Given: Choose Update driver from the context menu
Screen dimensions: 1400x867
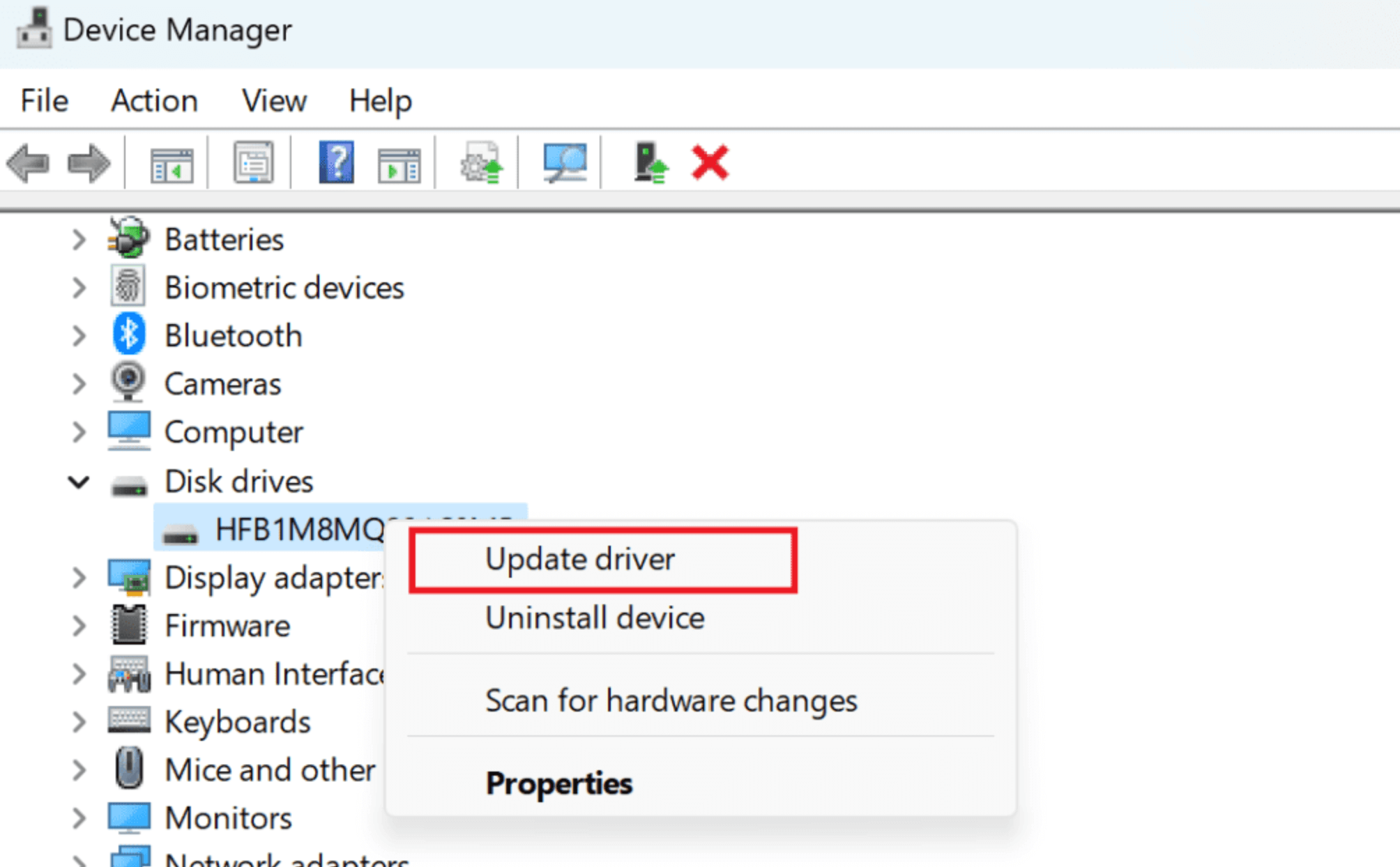Looking at the screenshot, I should (x=581, y=558).
